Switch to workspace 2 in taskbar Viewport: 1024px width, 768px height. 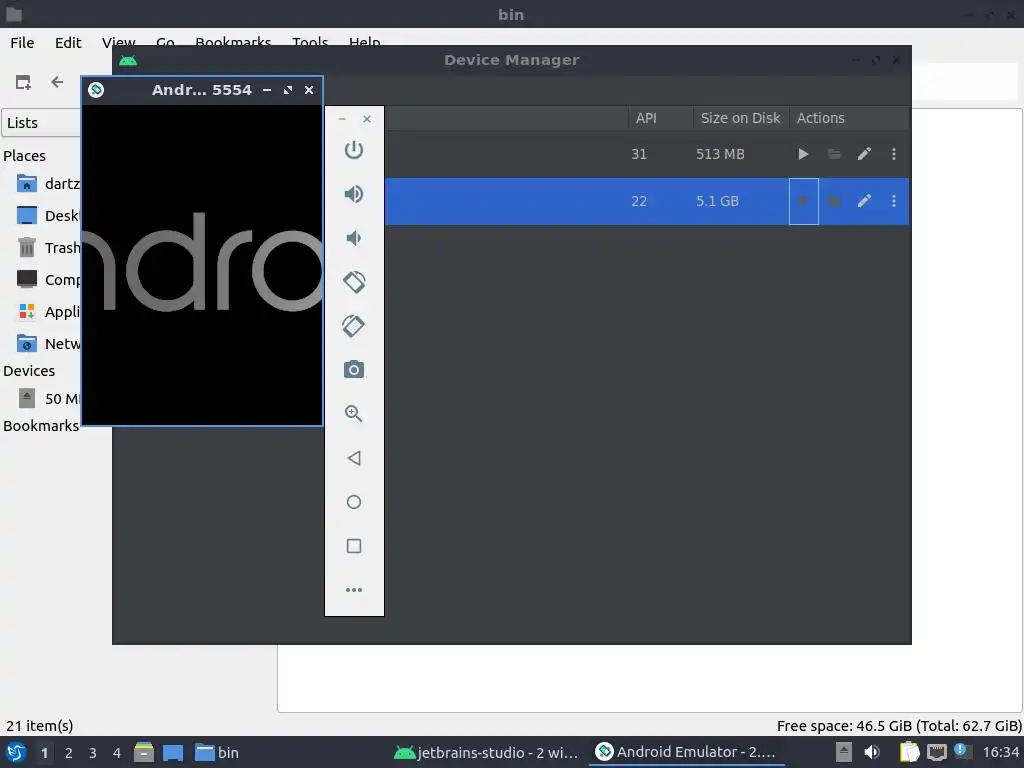tap(68, 753)
